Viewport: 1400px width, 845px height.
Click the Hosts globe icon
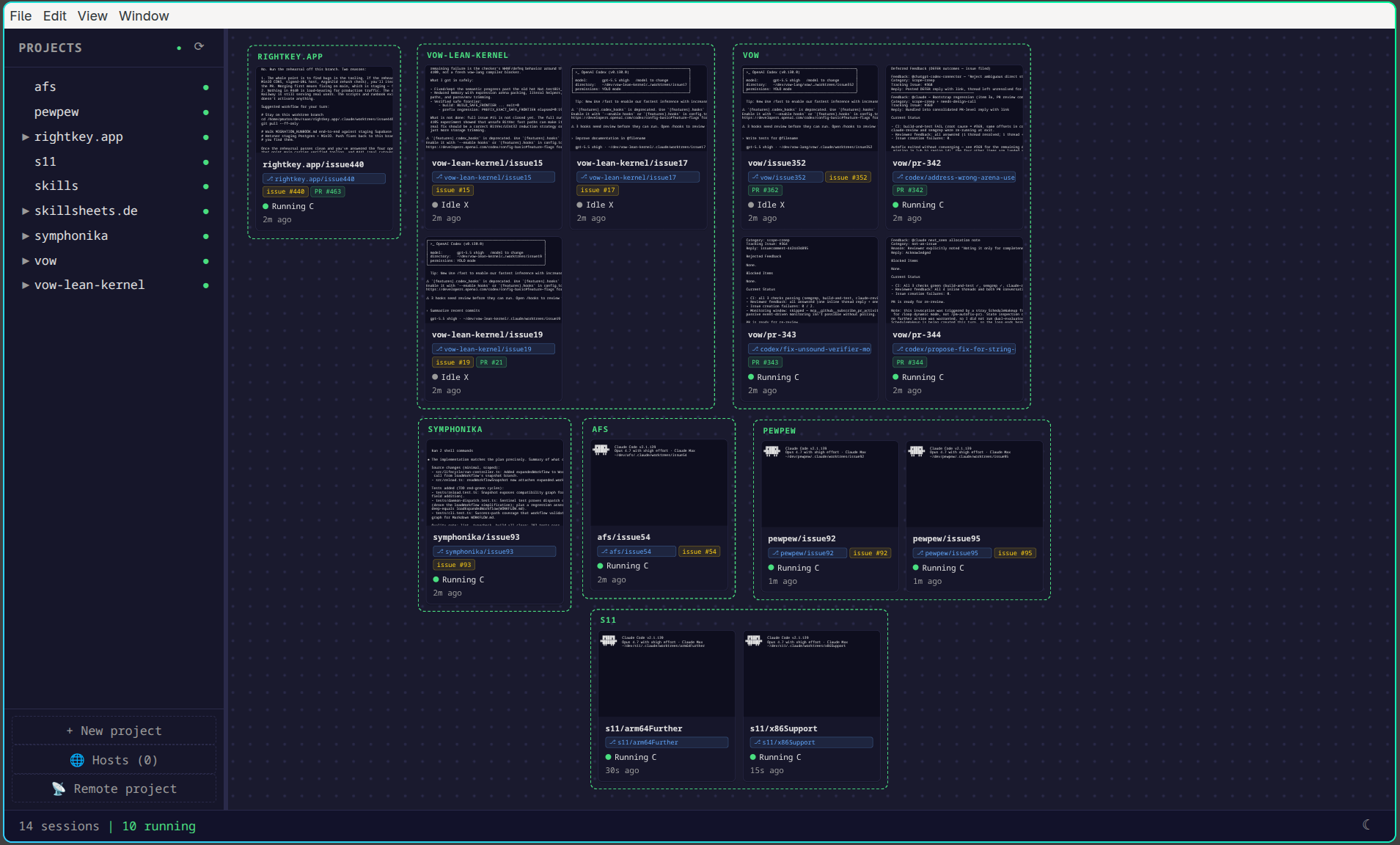coord(77,760)
